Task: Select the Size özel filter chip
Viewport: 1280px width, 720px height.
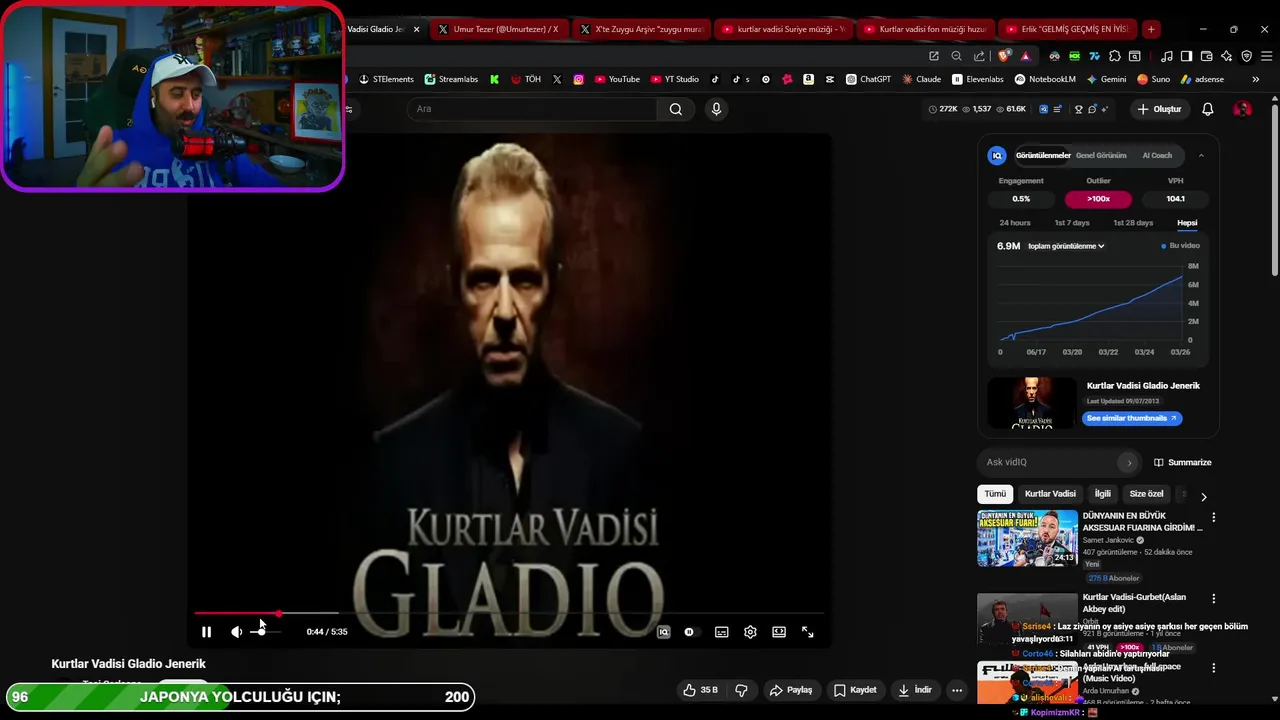Action: (x=1146, y=494)
